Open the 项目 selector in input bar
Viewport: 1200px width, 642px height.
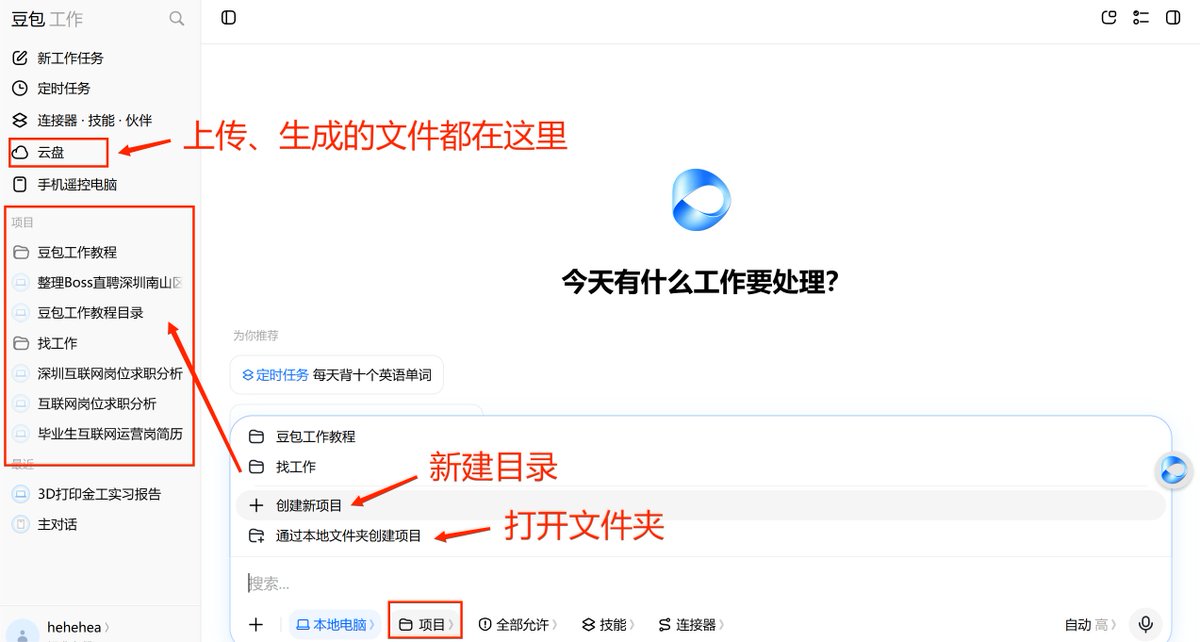[x=425, y=624]
